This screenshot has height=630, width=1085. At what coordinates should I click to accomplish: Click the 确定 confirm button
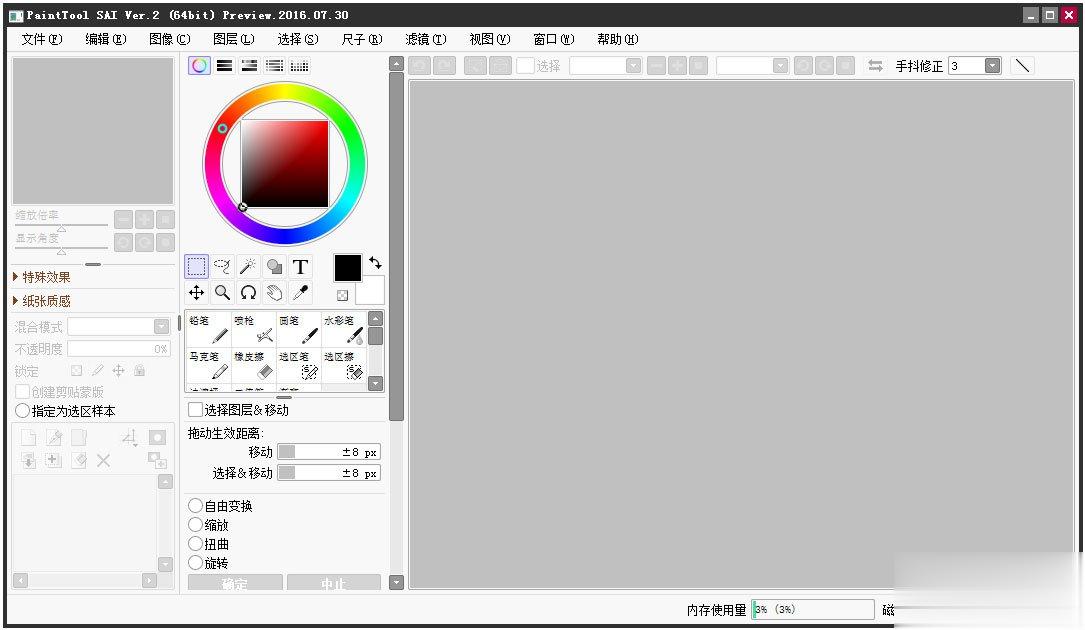(235, 582)
